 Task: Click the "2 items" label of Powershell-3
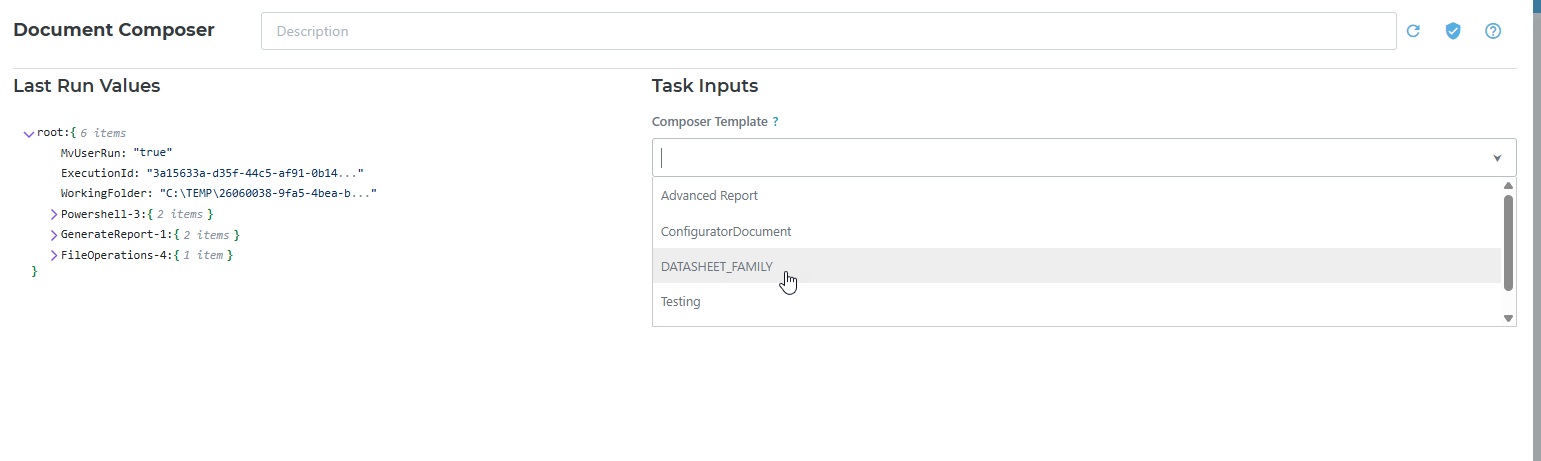pyautogui.click(x=180, y=215)
